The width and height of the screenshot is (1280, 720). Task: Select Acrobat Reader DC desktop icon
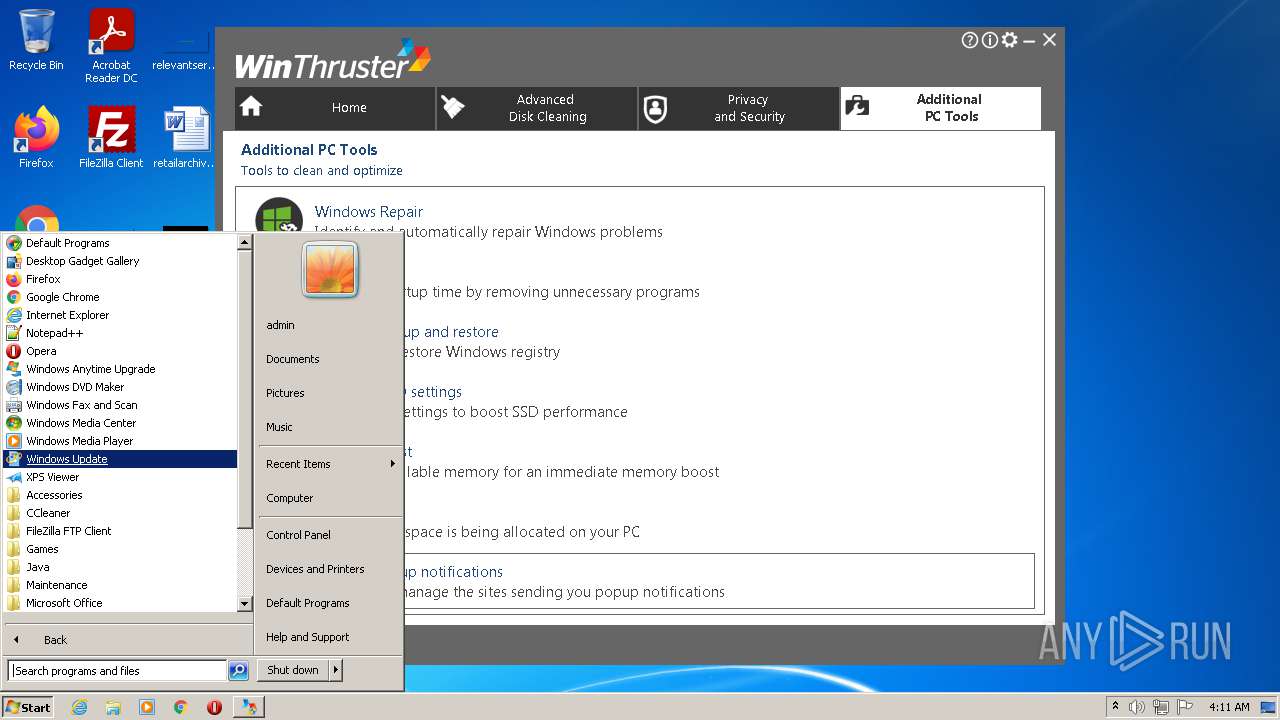[x=111, y=45]
